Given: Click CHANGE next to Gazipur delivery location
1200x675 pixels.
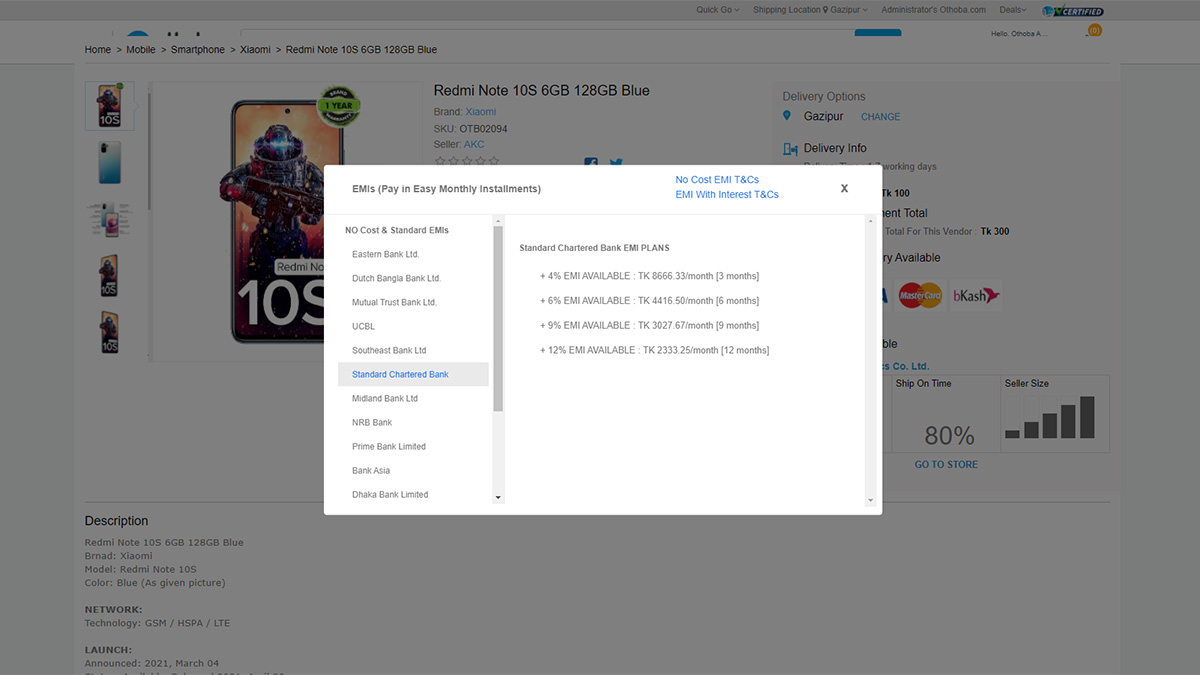Looking at the screenshot, I should click(x=881, y=117).
